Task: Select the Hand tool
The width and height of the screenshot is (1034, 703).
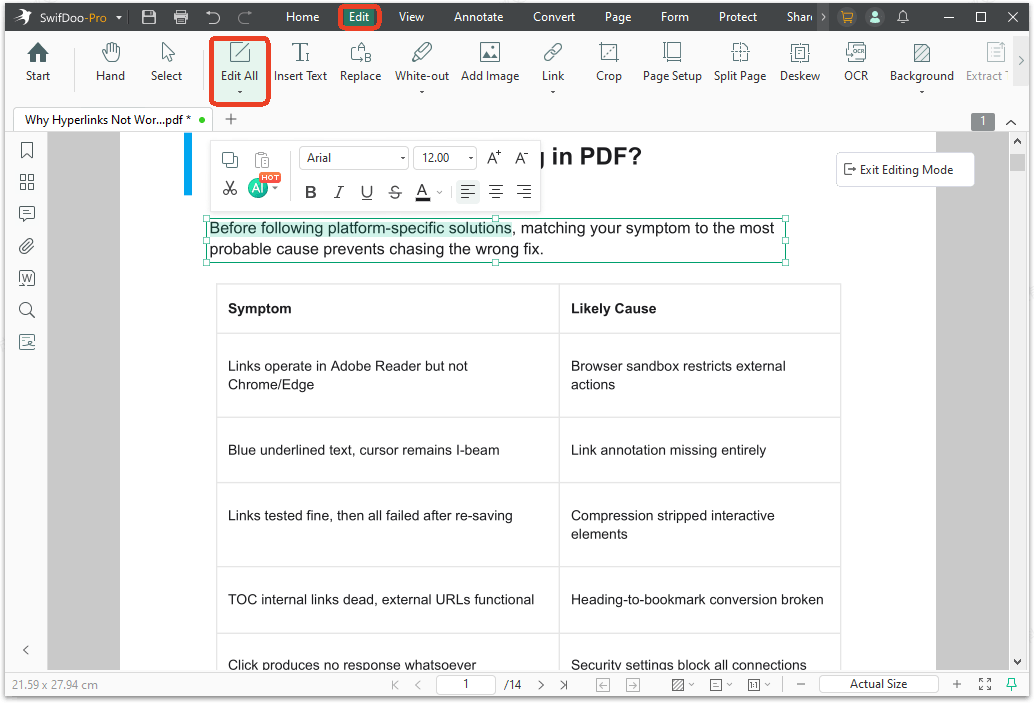Action: 110,62
